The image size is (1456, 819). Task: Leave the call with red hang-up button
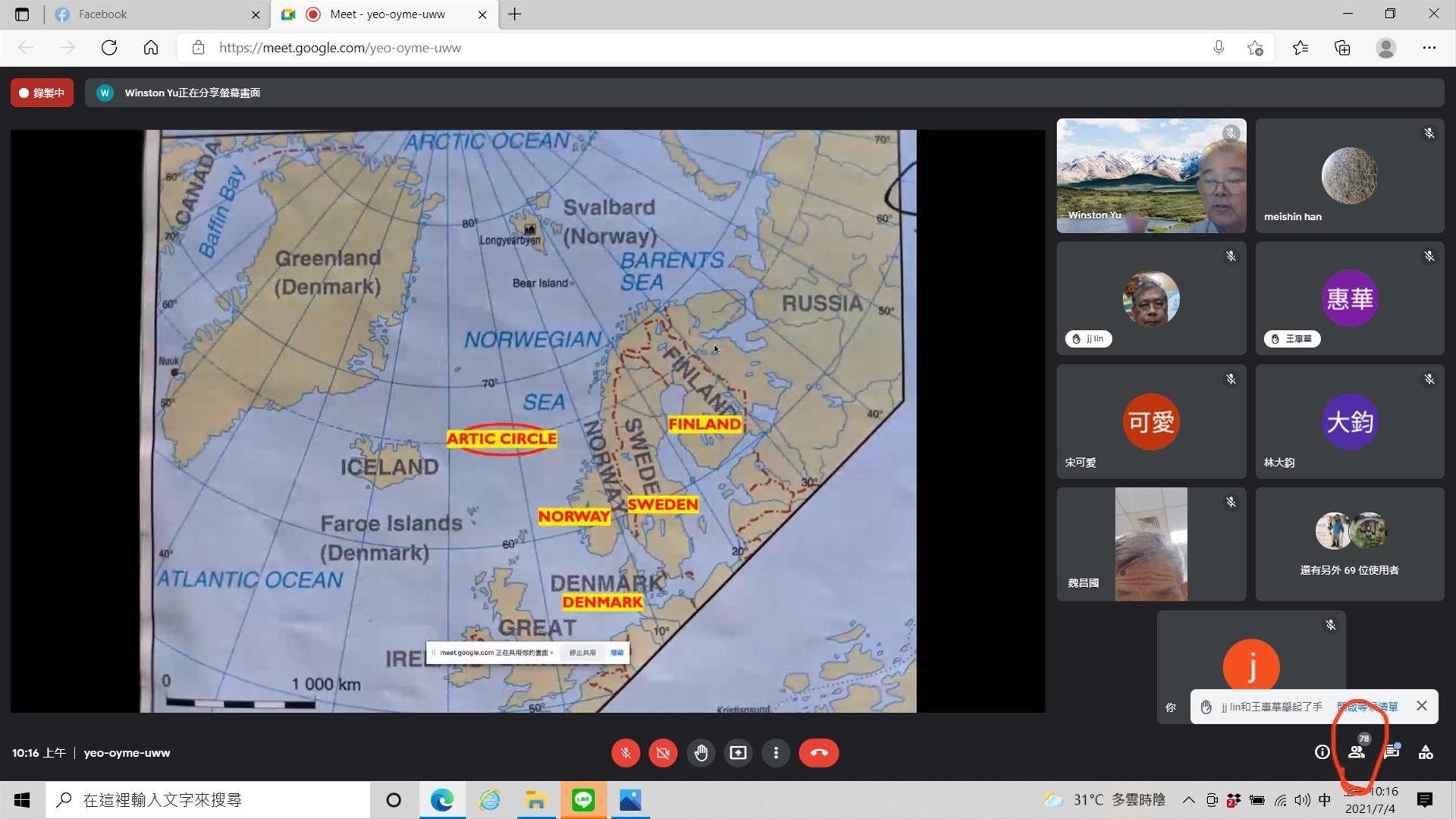(819, 753)
